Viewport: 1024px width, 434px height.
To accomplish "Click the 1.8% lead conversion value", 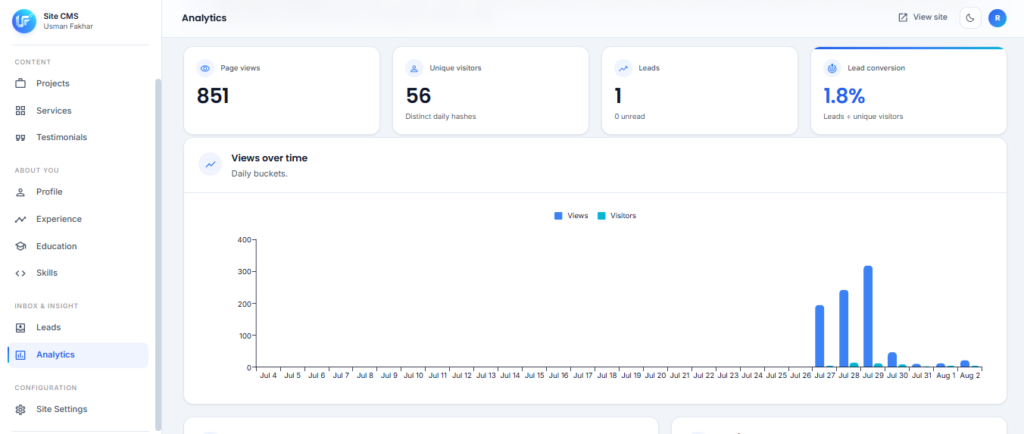I will (x=844, y=96).
